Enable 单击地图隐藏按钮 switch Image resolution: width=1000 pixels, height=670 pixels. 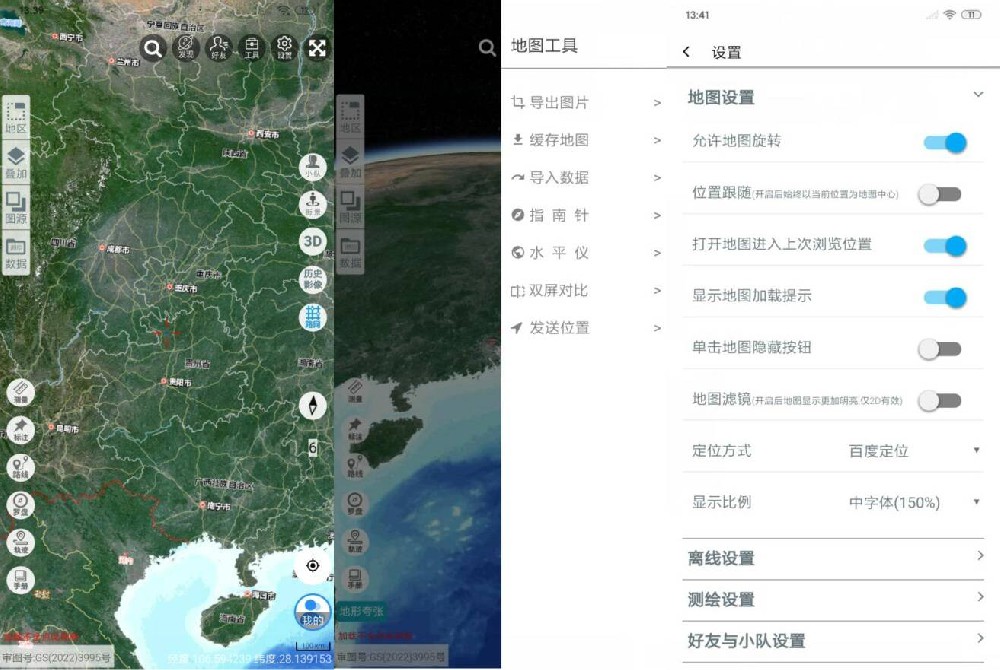coord(939,349)
